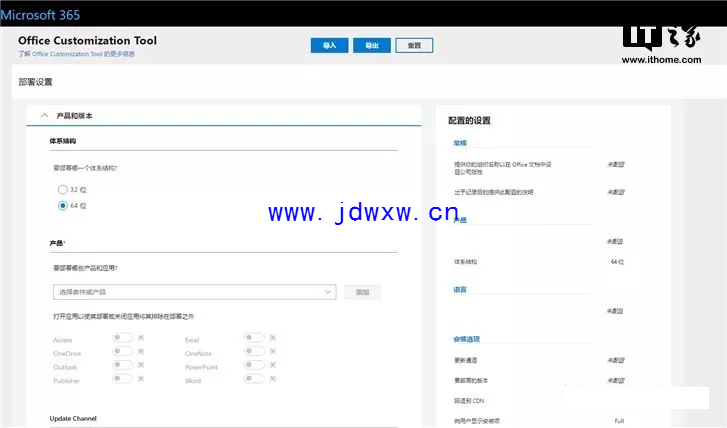The width and height of the screenshot is (727, 428).
Task: Click the 导入 (Import) button
Action: [329, 45]
